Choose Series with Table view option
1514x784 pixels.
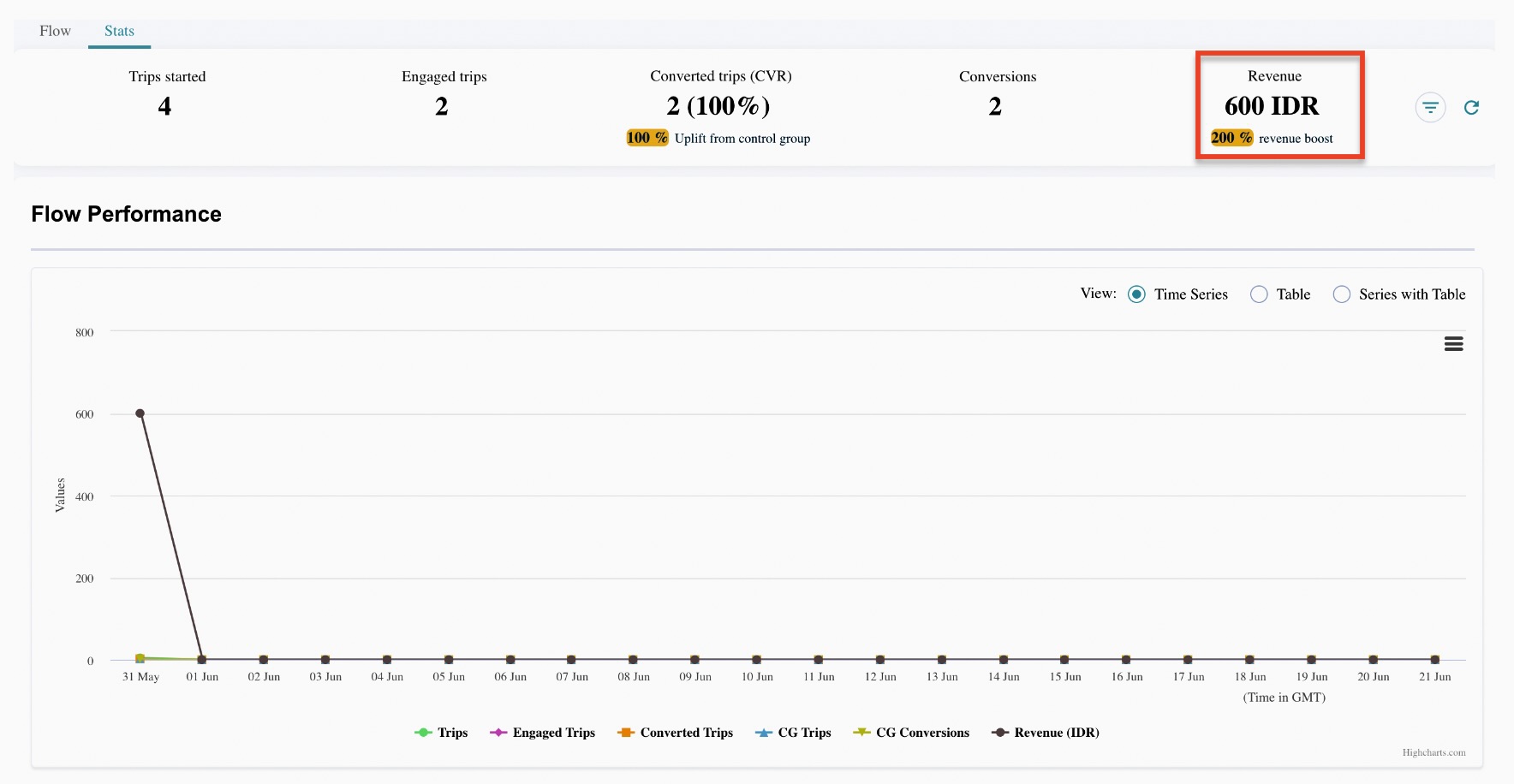point(1342,294)
